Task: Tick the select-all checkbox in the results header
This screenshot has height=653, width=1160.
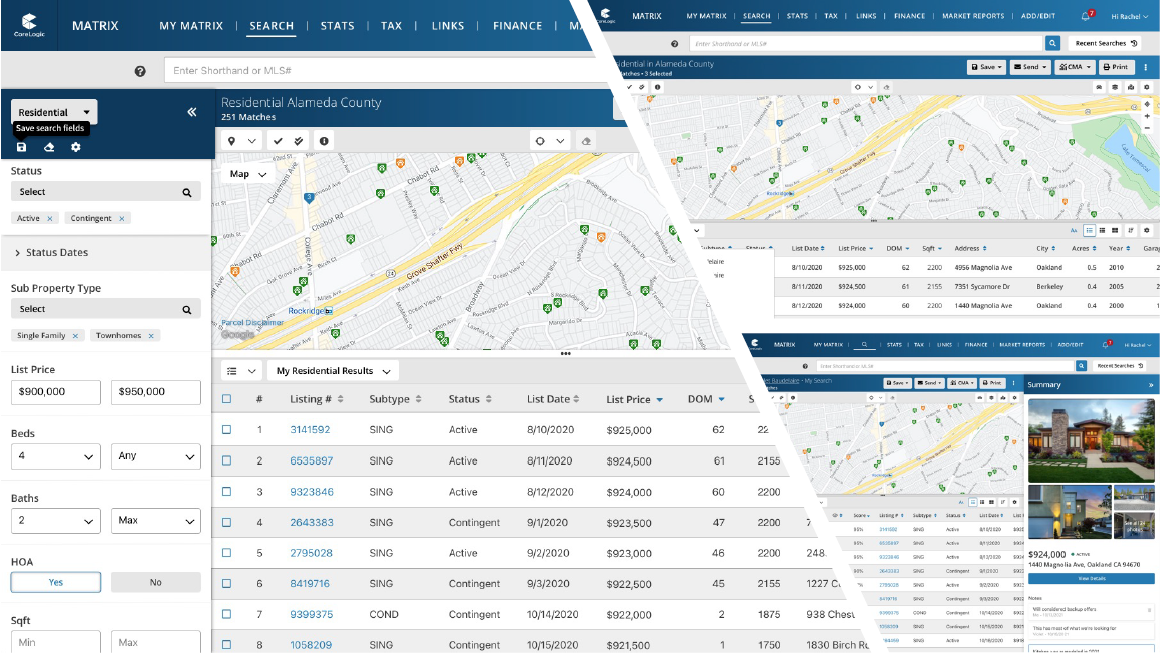Action: pyautogui.click(x=226, y=399)
